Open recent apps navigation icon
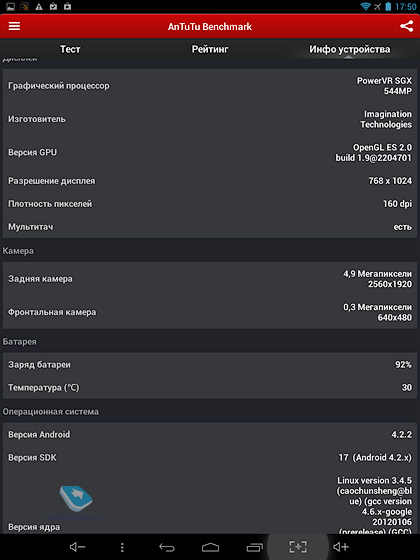 tap(255, 547)
